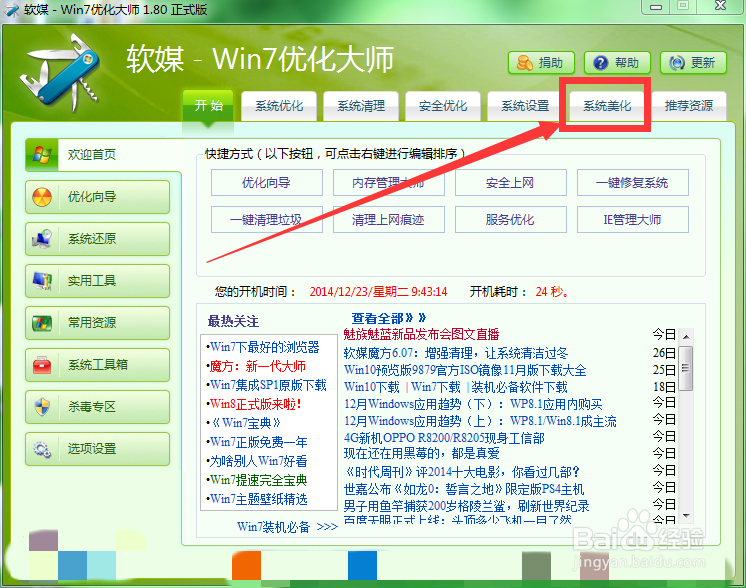This screenshot has width=746, height=588.
Task: Click the coins icon on 捐助 button
Action: [x=524, y=63]
